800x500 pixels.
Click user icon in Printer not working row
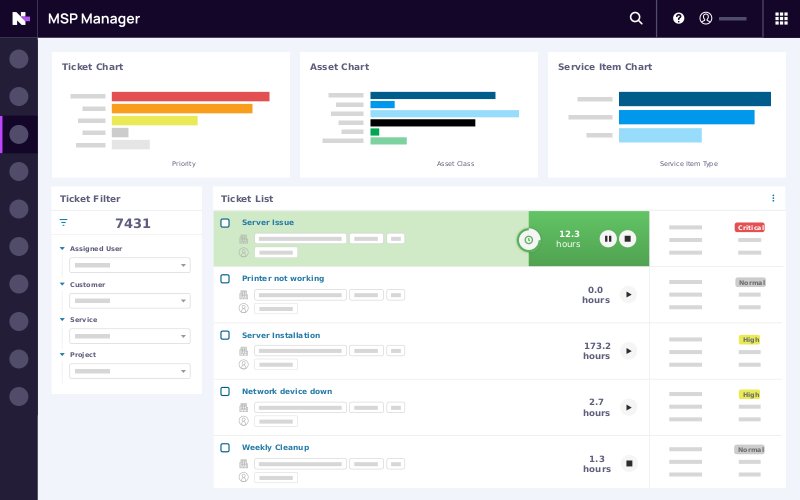point(243,308)
